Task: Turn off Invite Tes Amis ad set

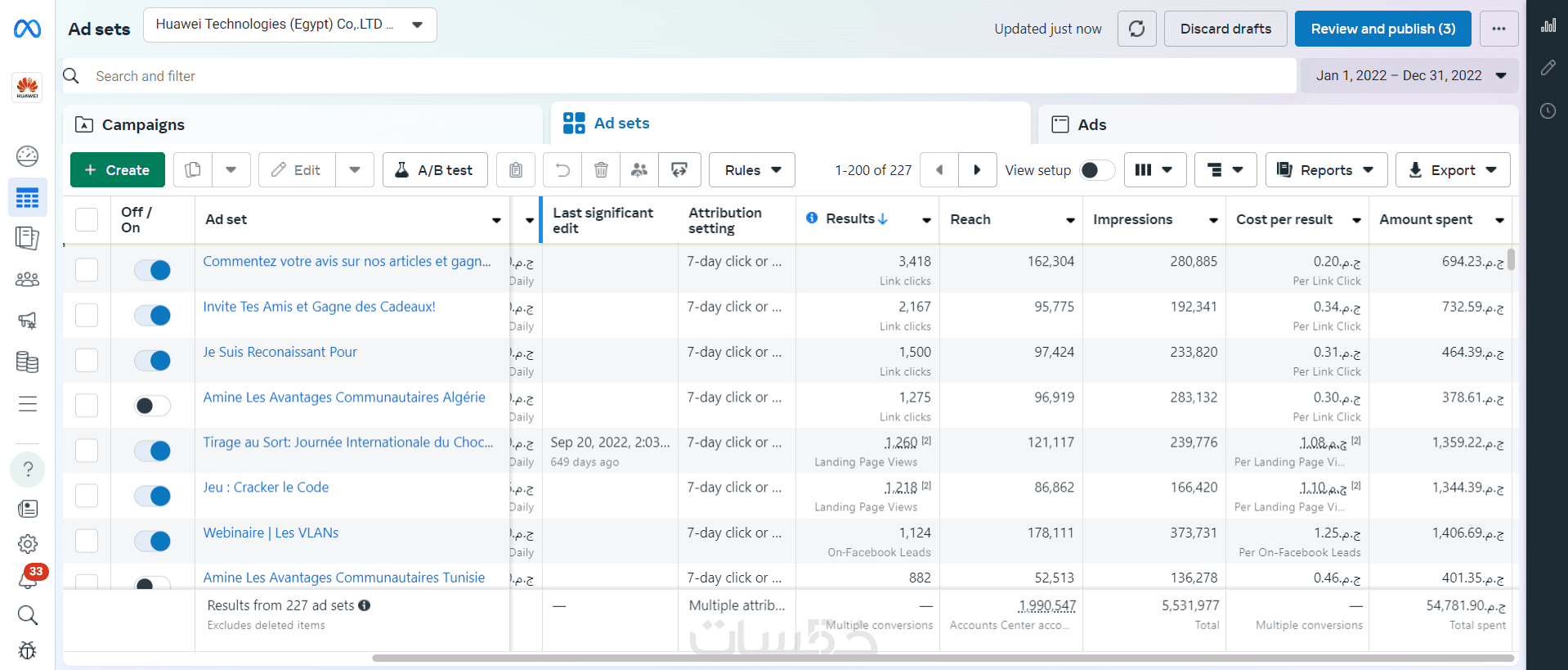Action: click(152, 315)
